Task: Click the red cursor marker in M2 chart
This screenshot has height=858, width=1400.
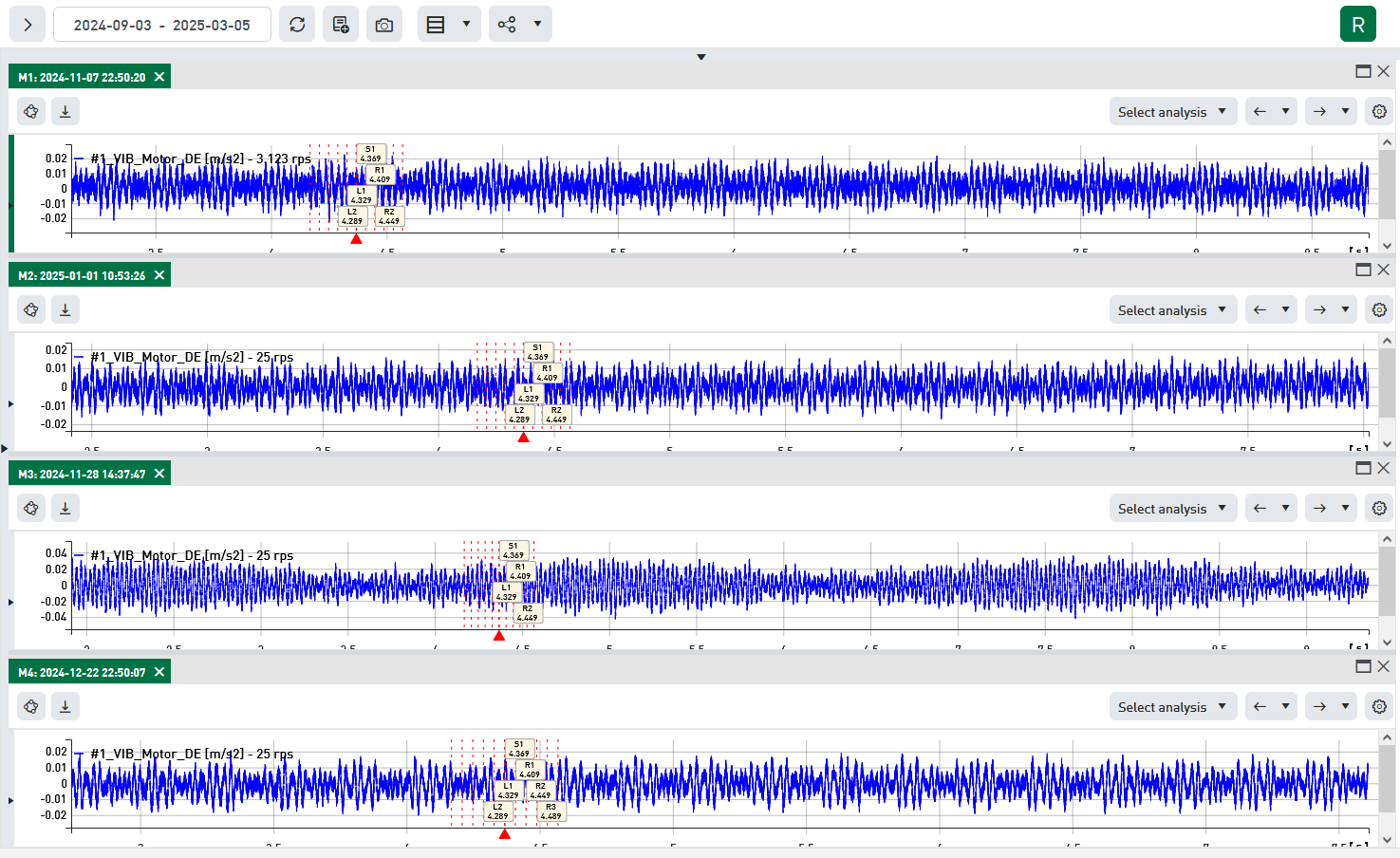Action: [x=523, y=438]
